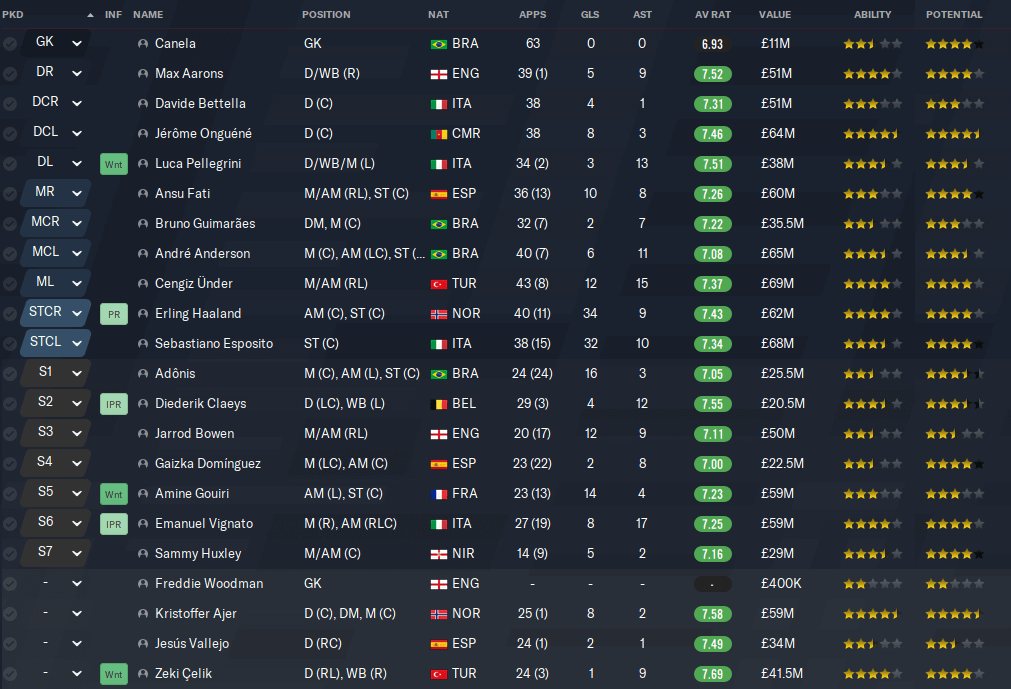Image resolution: width=1011 pixels, height=689 pixels.
Task: Open Gaizka Domínguez's player profile
Action: (x=208, y=464)
